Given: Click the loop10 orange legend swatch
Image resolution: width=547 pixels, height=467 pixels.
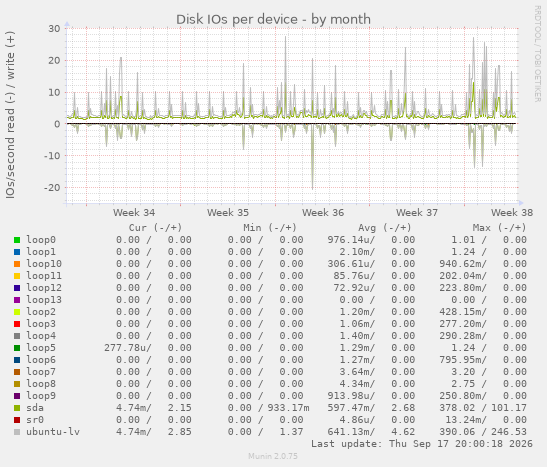Looking at the screenshot, I should pyautogui.click(x=17, y=264).
